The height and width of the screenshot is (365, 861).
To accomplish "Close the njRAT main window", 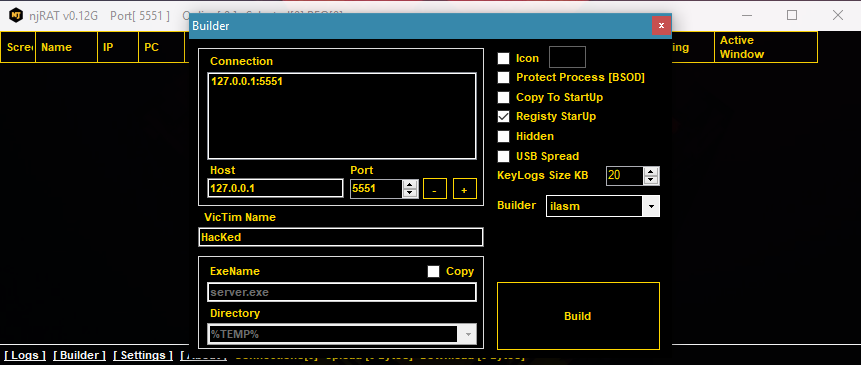I will click(x=838, y=15).
